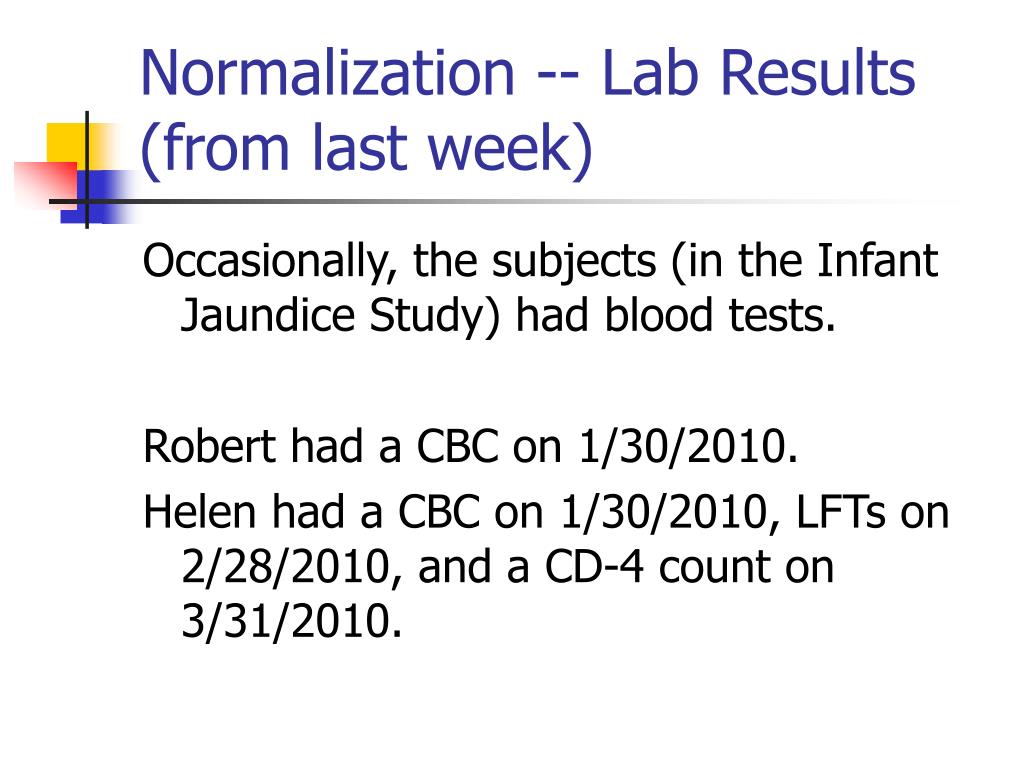Click the slide title 'Normalization -- Lab Results'
1024x768 pixels.
[528, 72]
